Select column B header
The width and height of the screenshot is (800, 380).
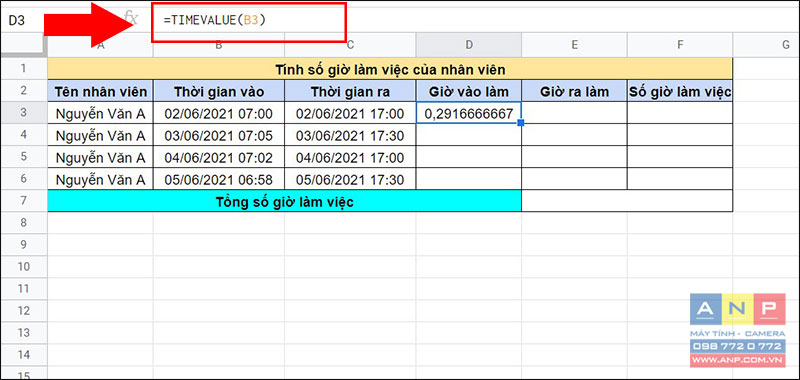point(219,45)
